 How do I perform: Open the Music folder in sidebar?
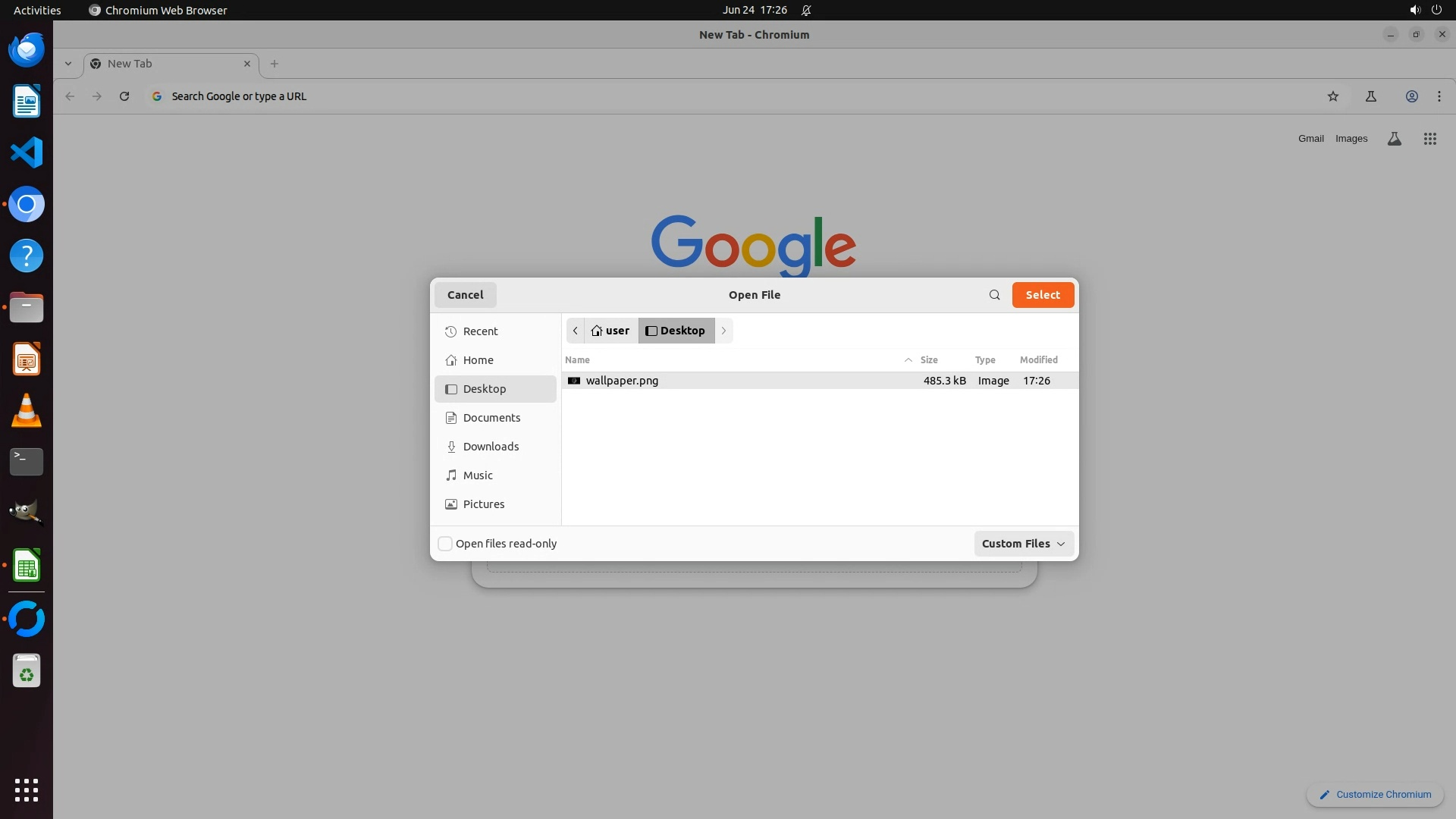point(477,475)
